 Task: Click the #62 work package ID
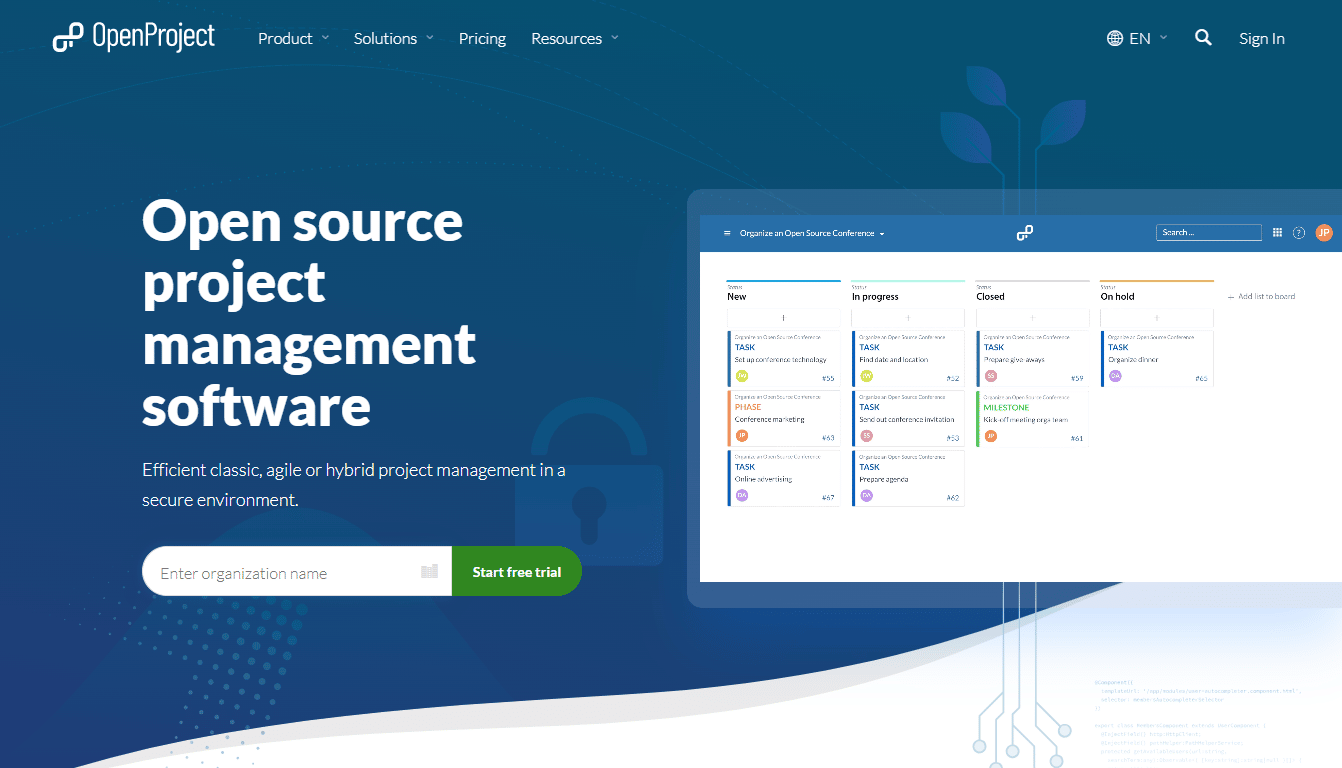tap(953, 498)
